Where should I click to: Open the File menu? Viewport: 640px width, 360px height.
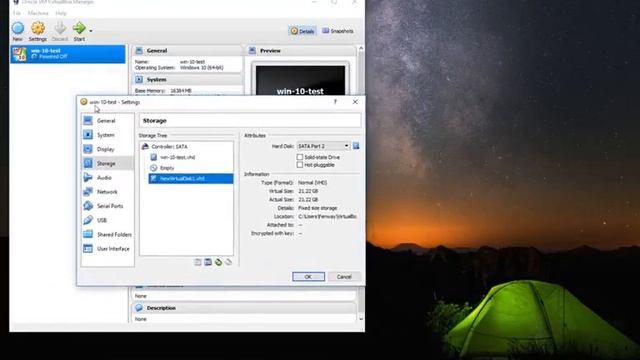click(17, 13)
